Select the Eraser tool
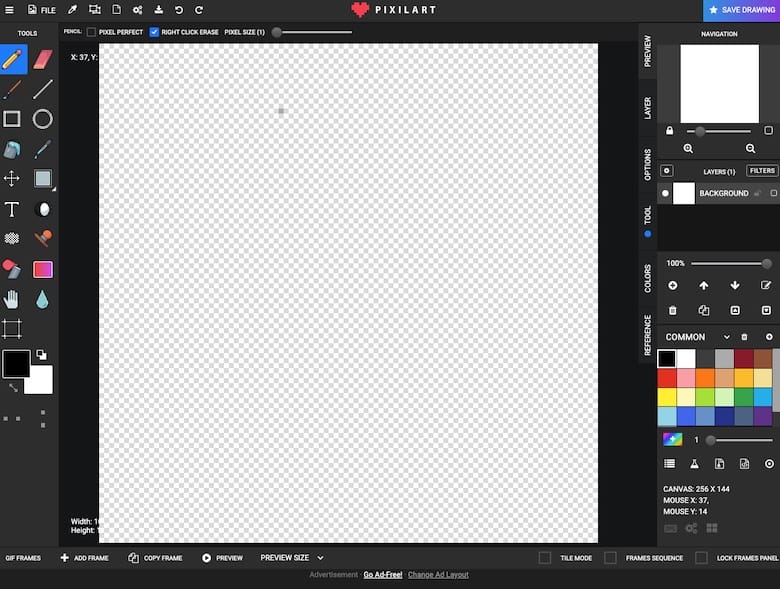This screenshot has height=589, width=780. click(43, 59)
